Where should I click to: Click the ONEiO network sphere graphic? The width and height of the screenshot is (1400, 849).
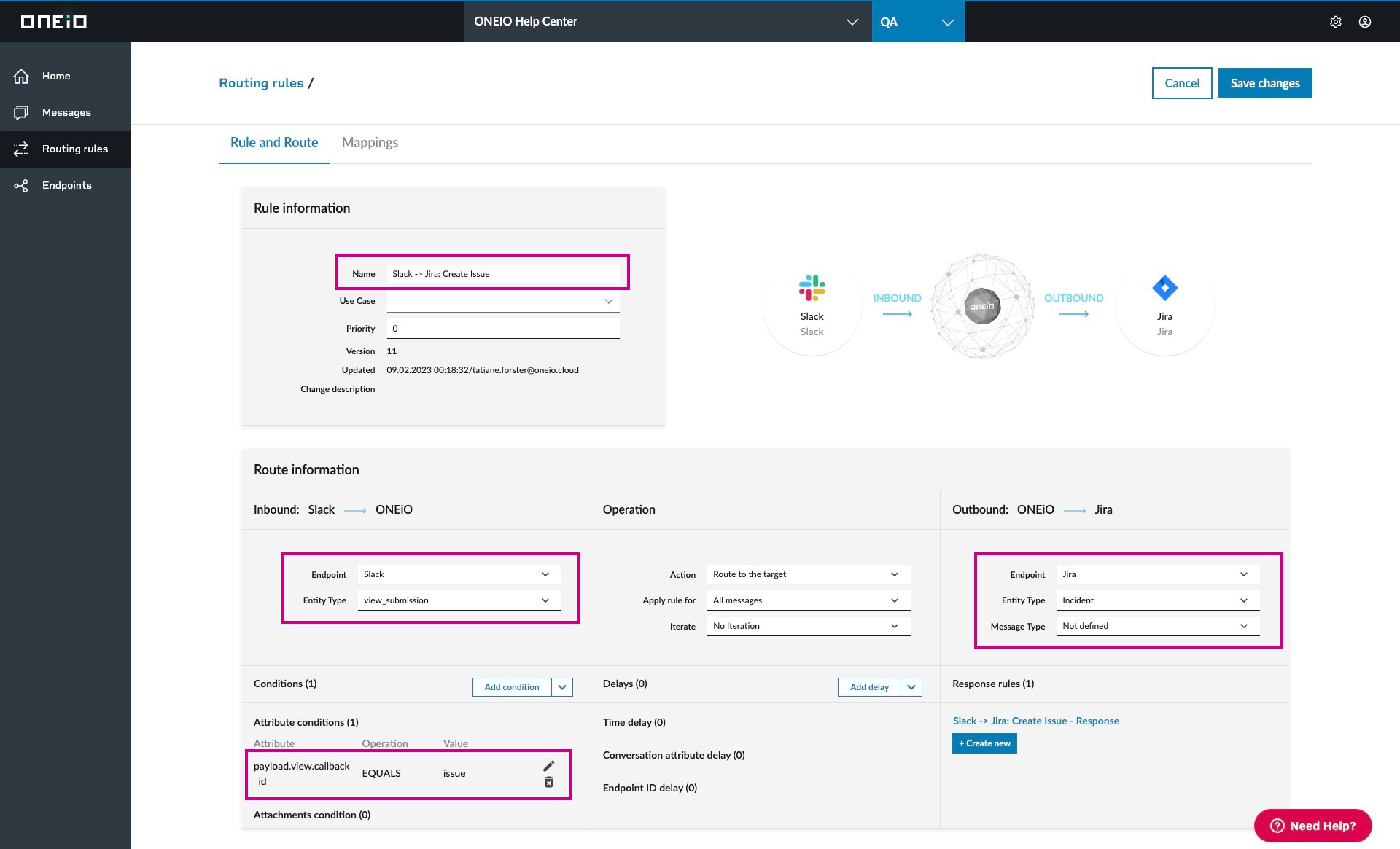click(x=982, y=306)
